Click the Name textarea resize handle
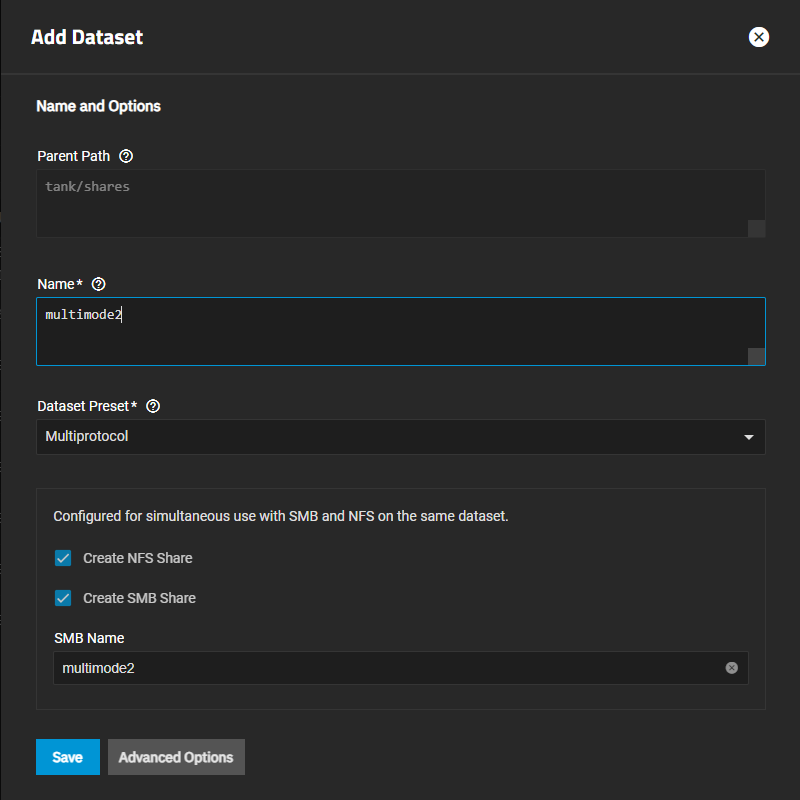Screen dimensions: 800x800 click(757, 357)
